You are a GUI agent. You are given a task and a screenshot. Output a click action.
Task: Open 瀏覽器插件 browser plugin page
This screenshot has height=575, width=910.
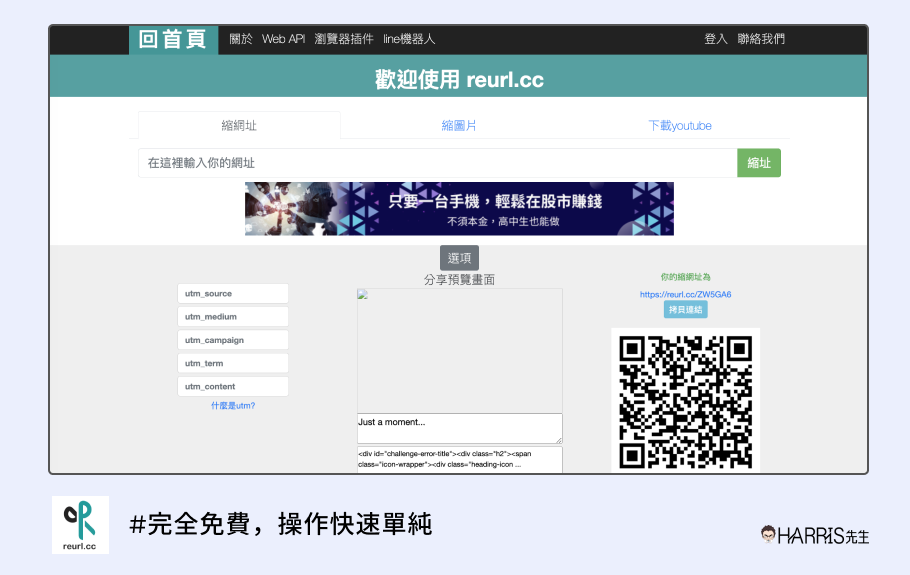coord(344,39)
